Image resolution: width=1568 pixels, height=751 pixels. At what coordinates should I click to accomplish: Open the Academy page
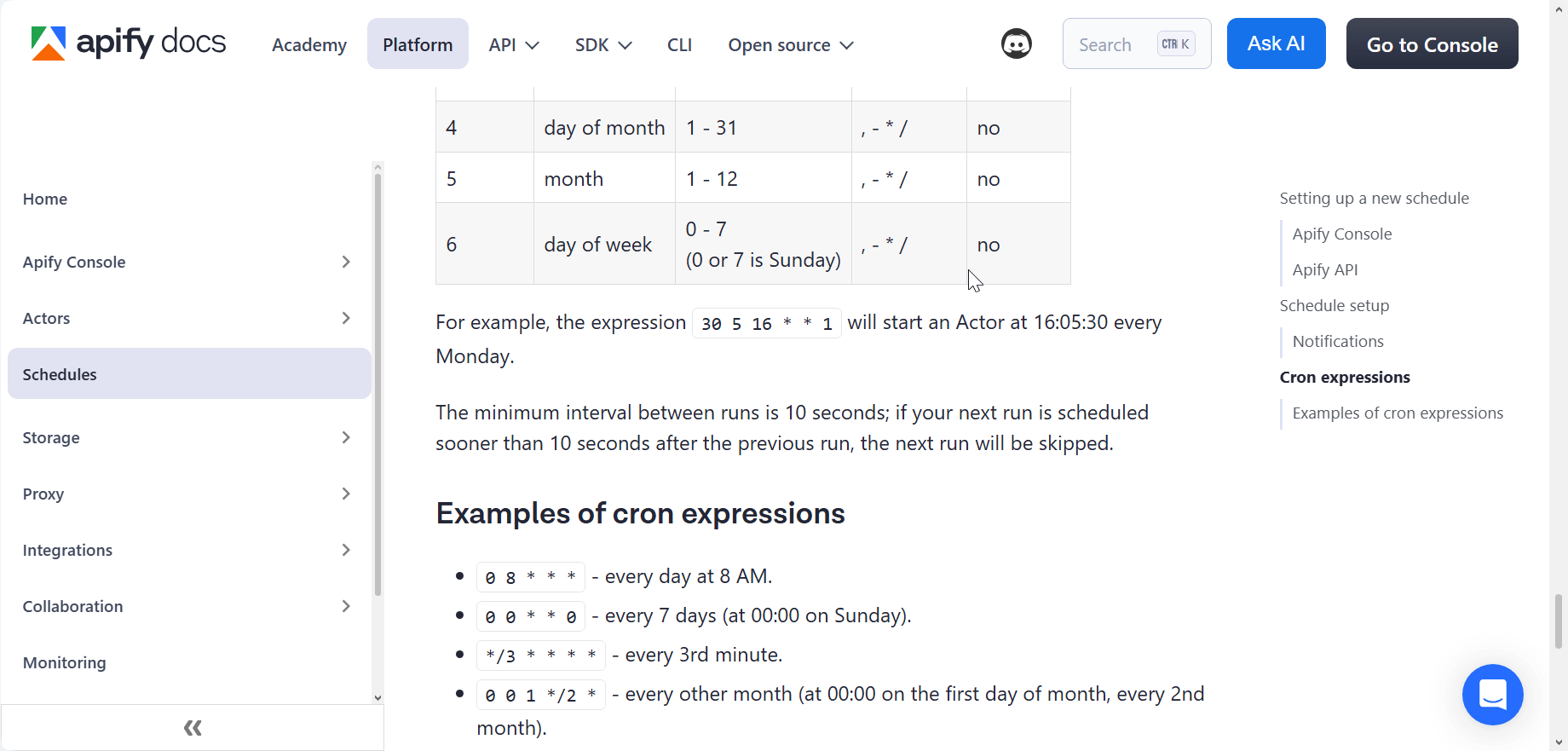[x=308, y=43]
